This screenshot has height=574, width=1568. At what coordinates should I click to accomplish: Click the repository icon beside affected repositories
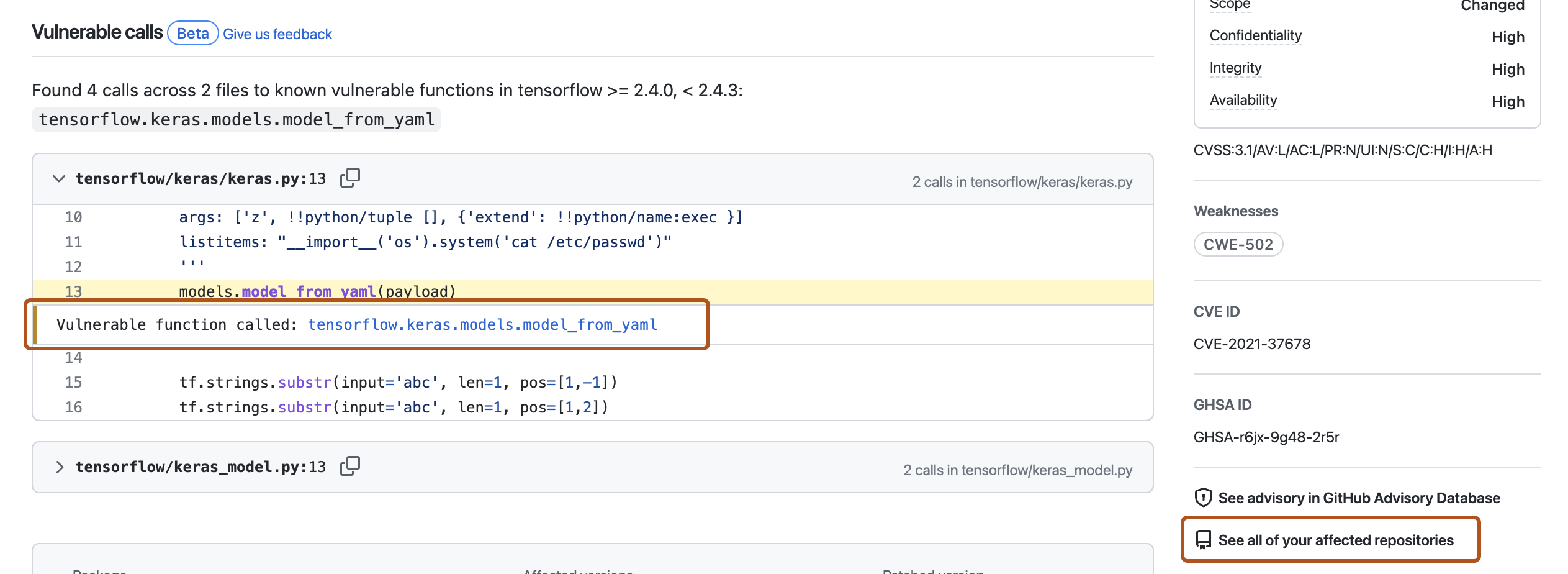point(1203,540)
